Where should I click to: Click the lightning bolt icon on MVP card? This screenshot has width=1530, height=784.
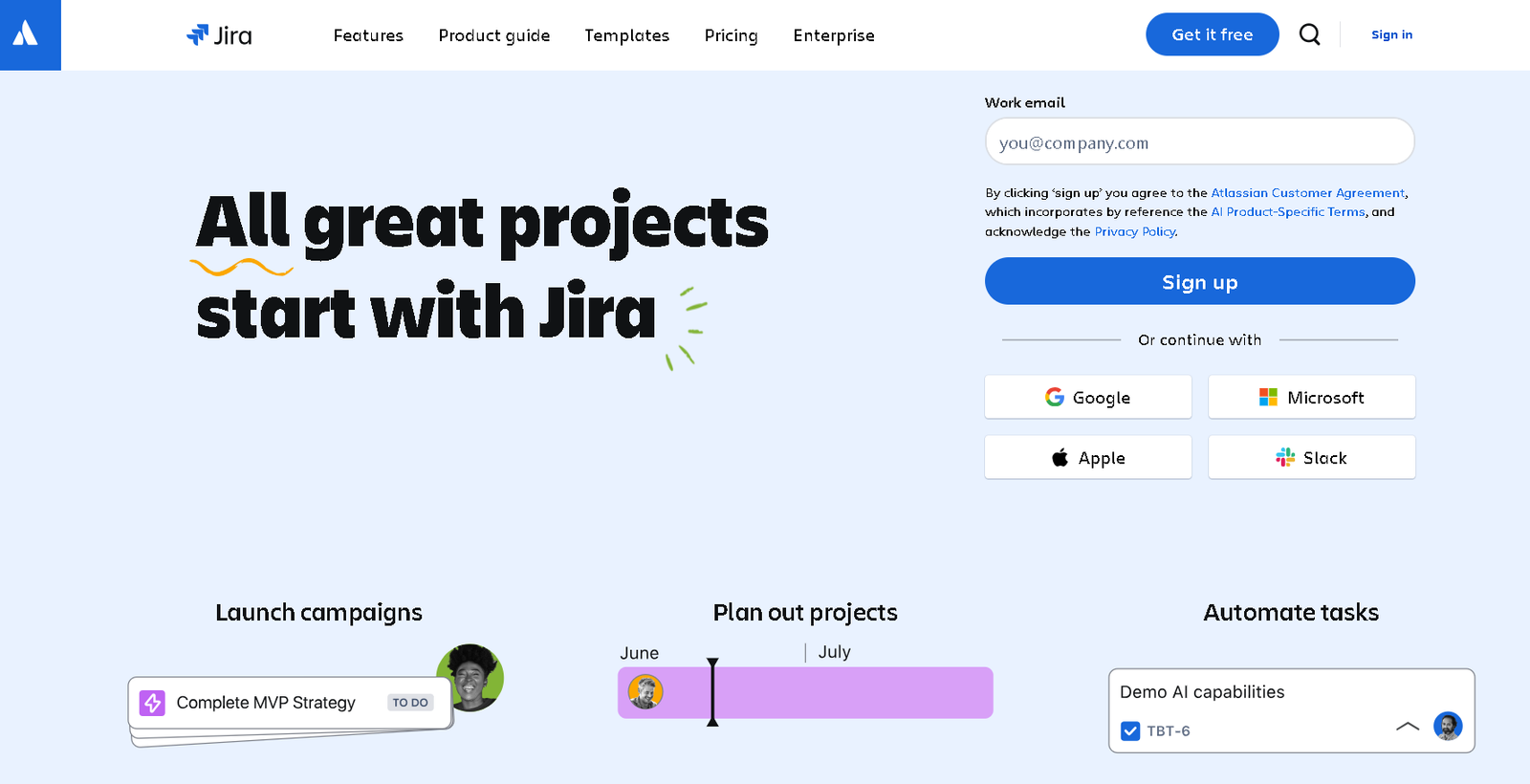coord(152,703)
